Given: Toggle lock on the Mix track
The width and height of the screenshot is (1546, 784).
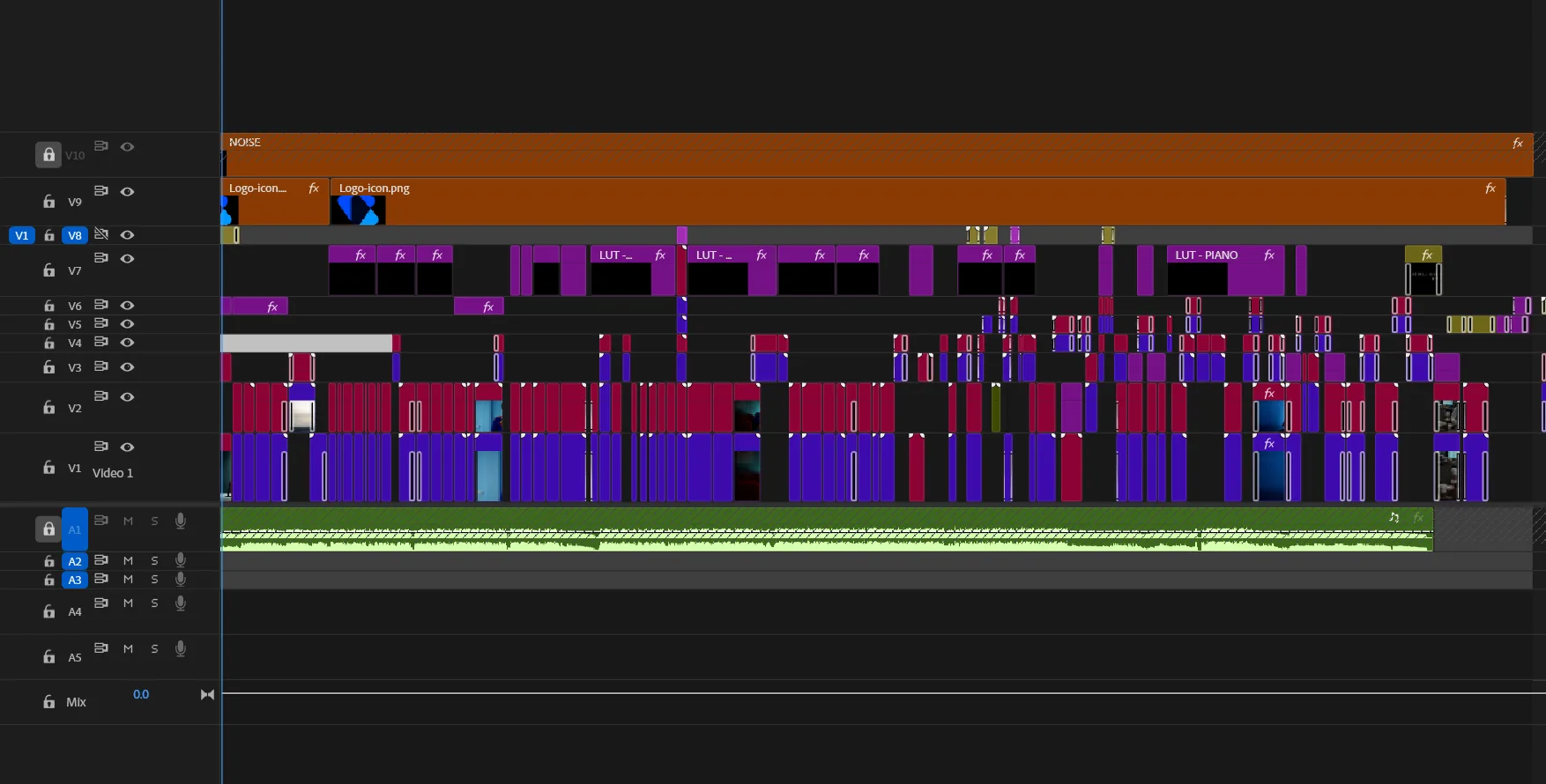Looking at the screenshot, I should [x=48, y=702].
